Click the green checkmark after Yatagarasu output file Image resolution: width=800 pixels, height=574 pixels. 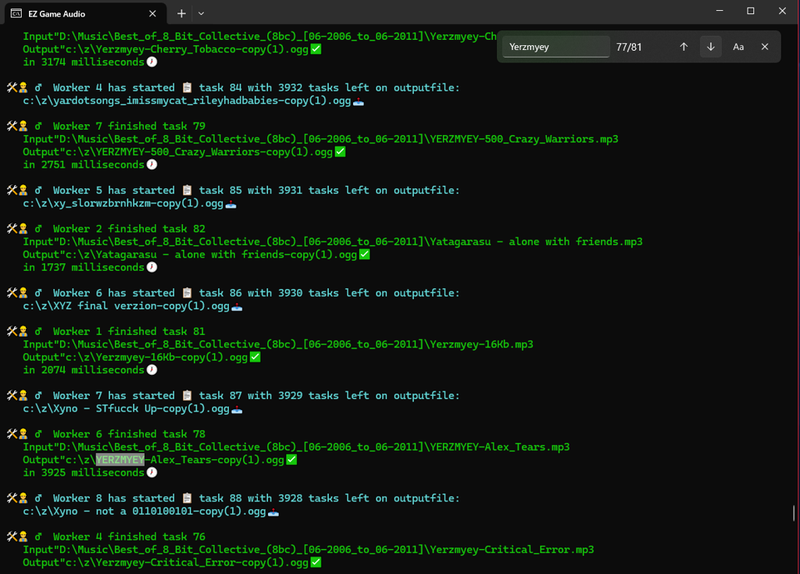pos(364,254)
